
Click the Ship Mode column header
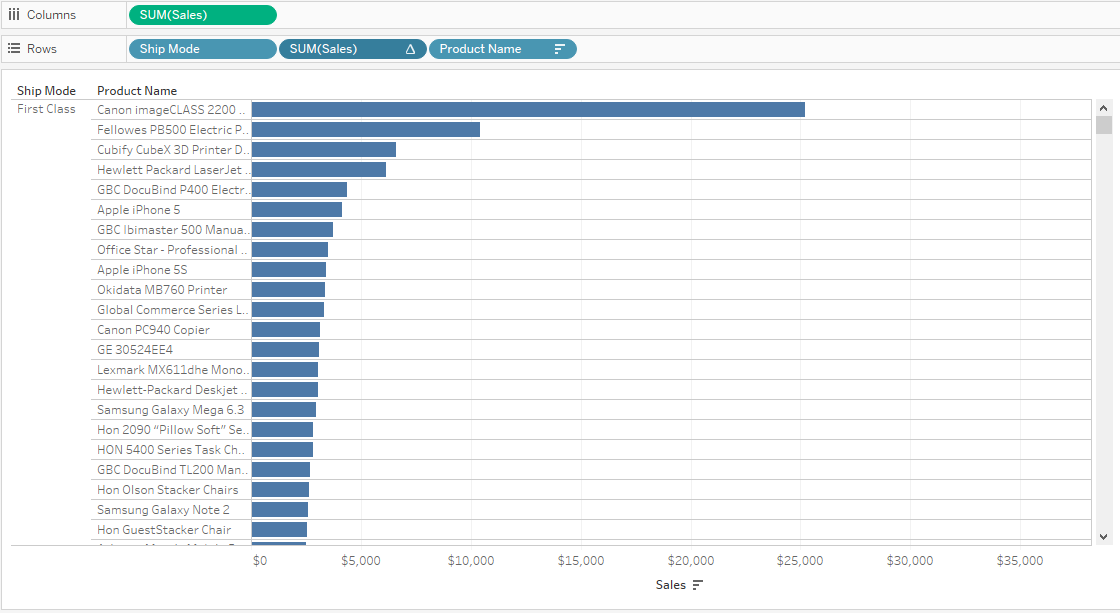coord(46,91)
